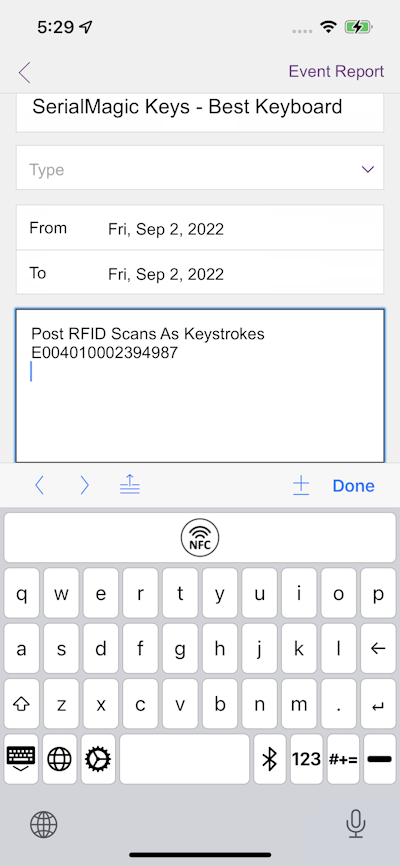Tap the Bluetooth key on keyboard
The width and height of the screenshot is (400, 866).
click(x=269, y=759)
